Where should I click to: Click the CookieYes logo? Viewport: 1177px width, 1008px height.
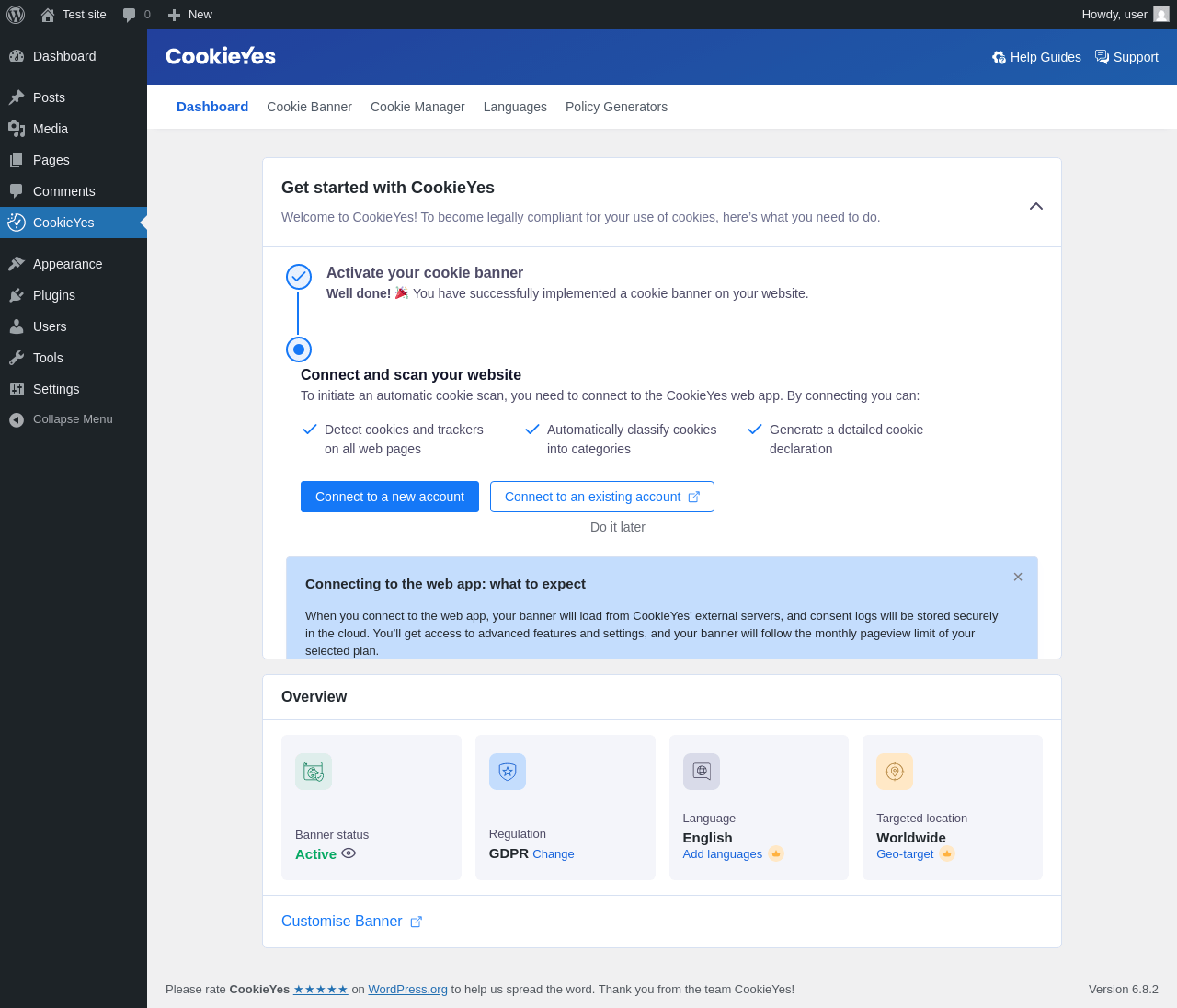(x=221, y=56)
